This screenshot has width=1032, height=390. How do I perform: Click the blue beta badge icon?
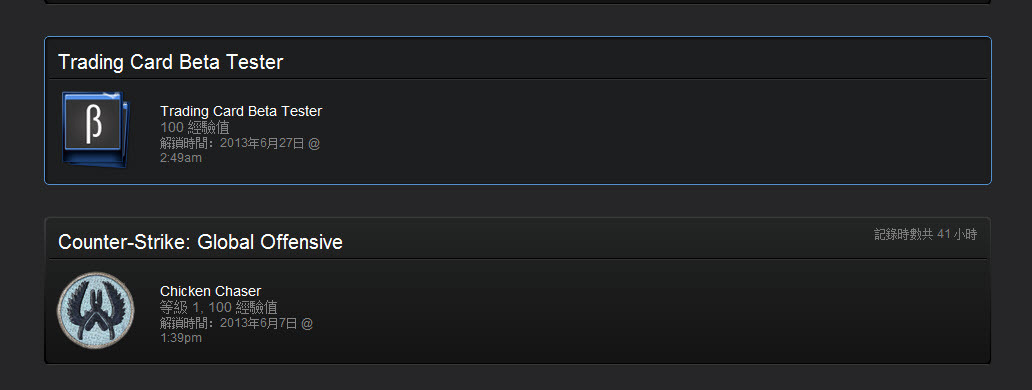(x=95, y=129)
